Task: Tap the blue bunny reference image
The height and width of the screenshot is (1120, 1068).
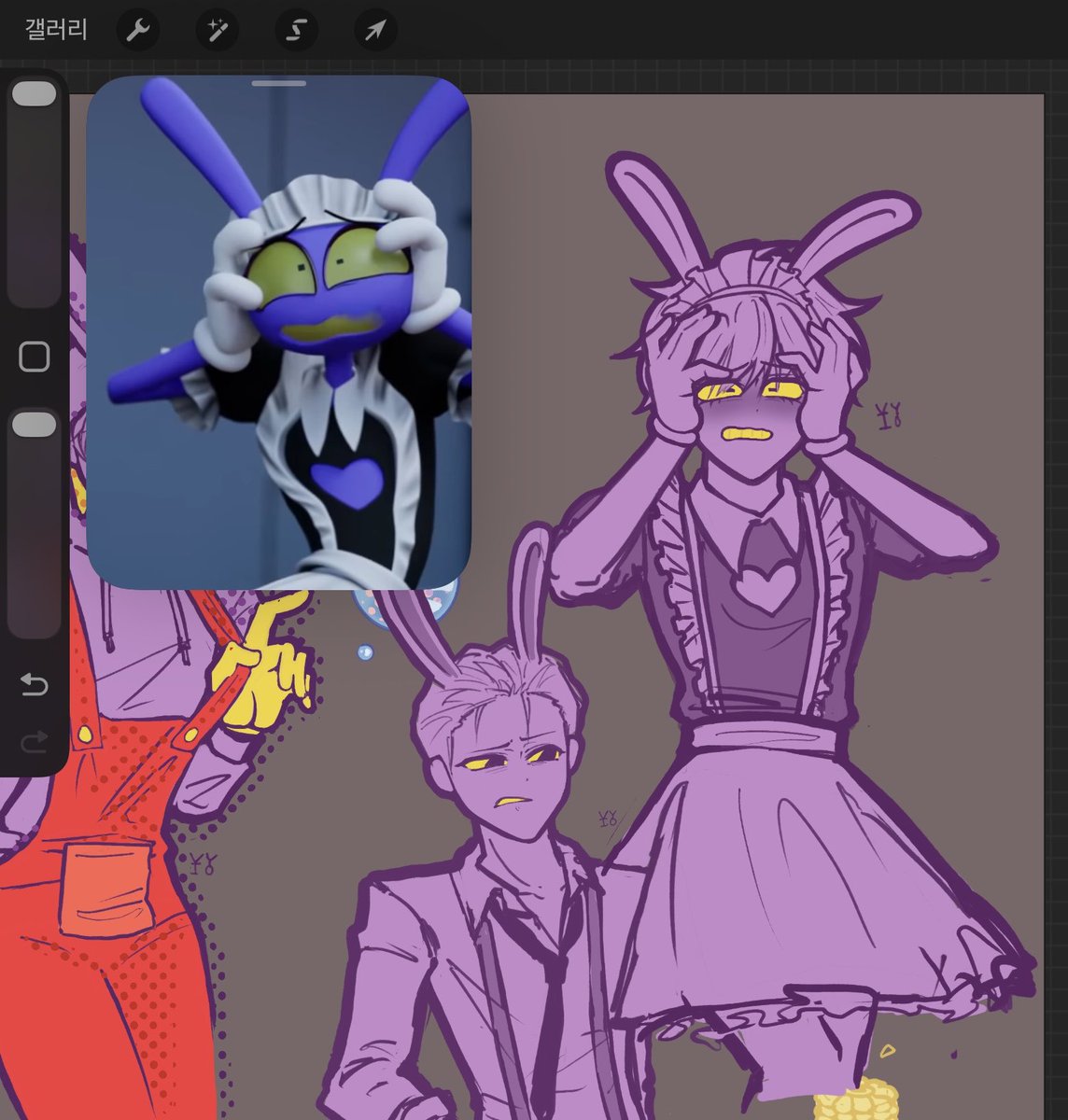Action: (278, 333)
